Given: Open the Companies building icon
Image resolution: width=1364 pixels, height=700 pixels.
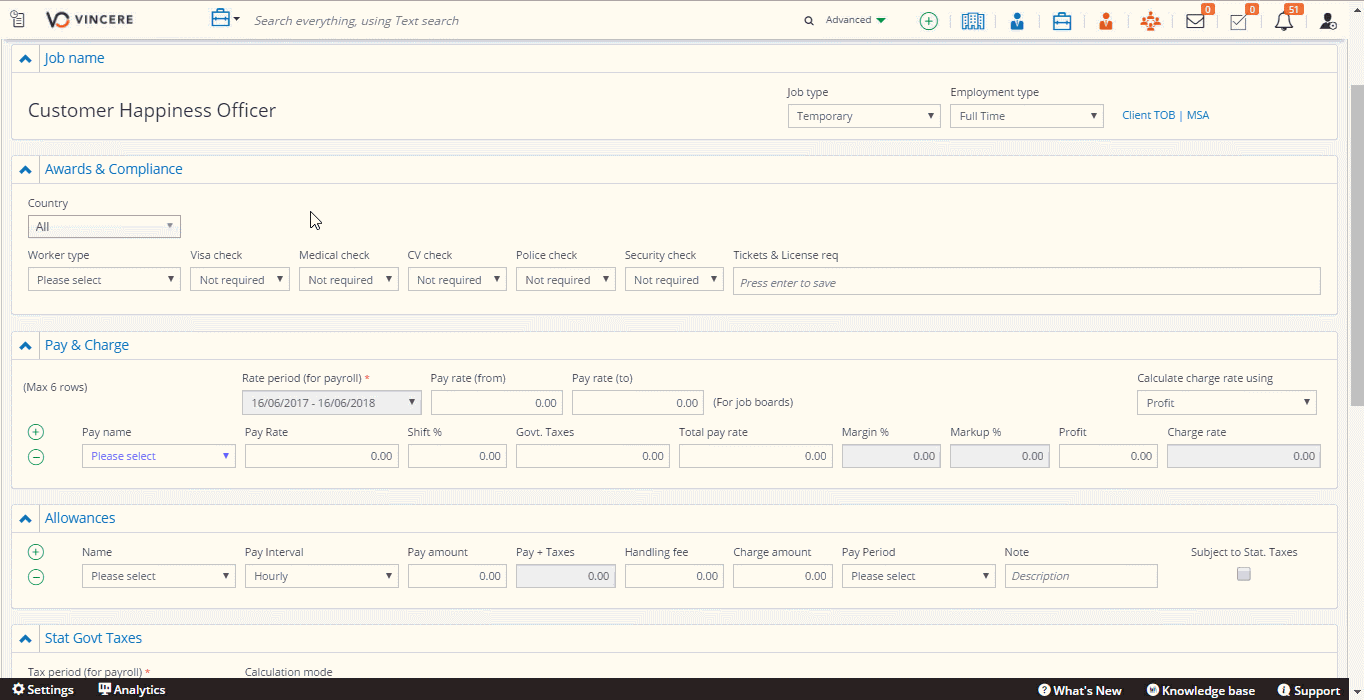Looking at the screenshot, I should pyautogui.click(x=972, y=21).
